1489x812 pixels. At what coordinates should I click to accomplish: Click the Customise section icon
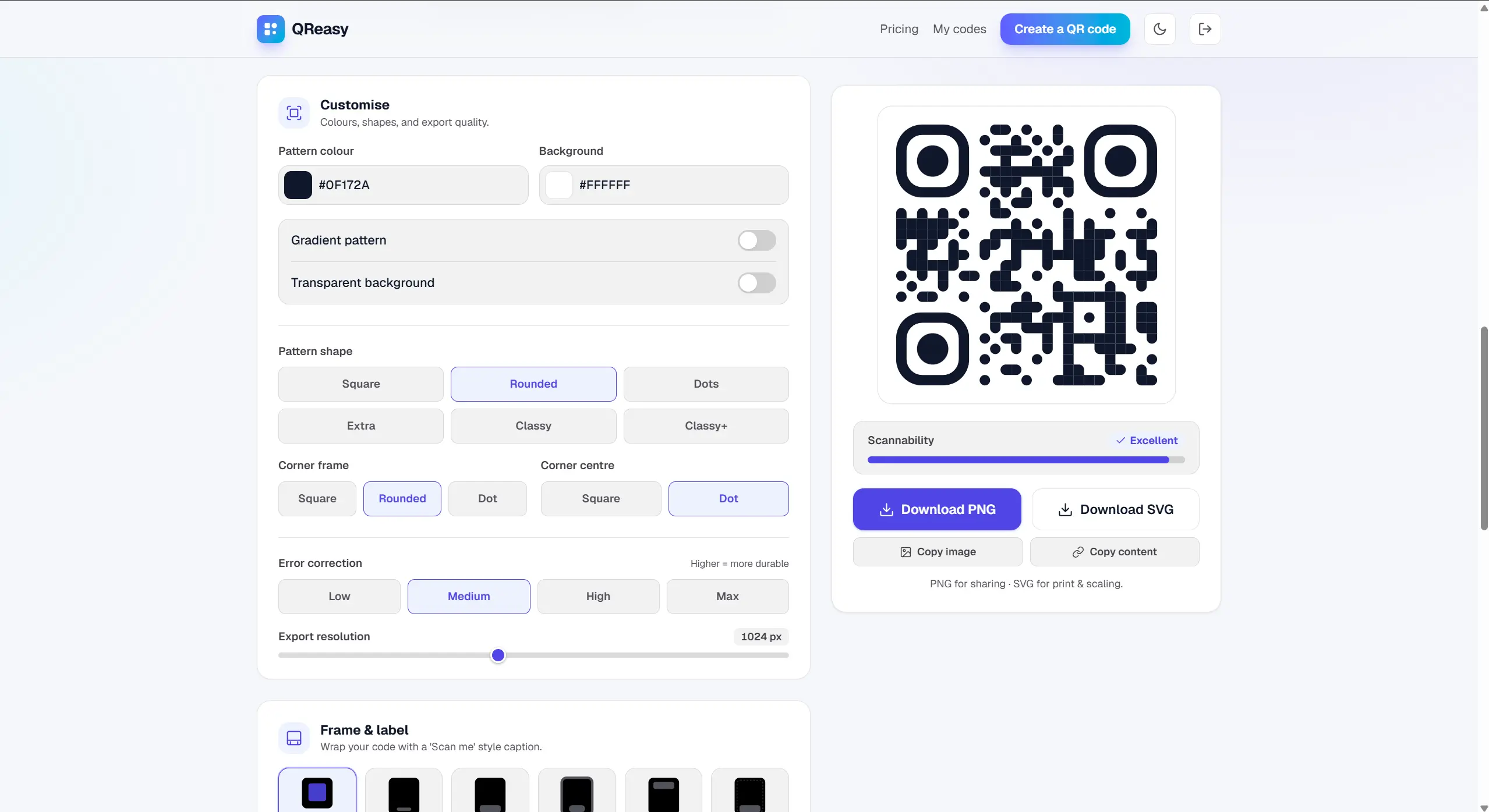(294, 113)
